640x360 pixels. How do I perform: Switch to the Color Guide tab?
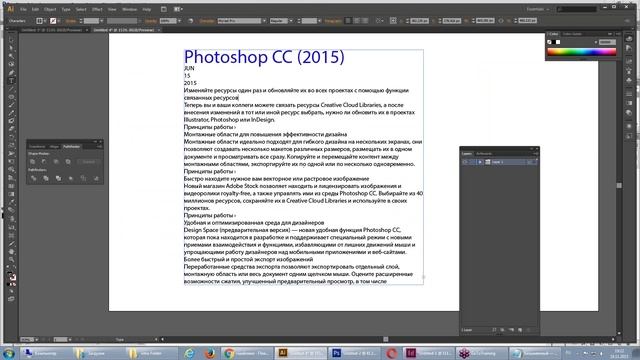(x=572, y=34)
